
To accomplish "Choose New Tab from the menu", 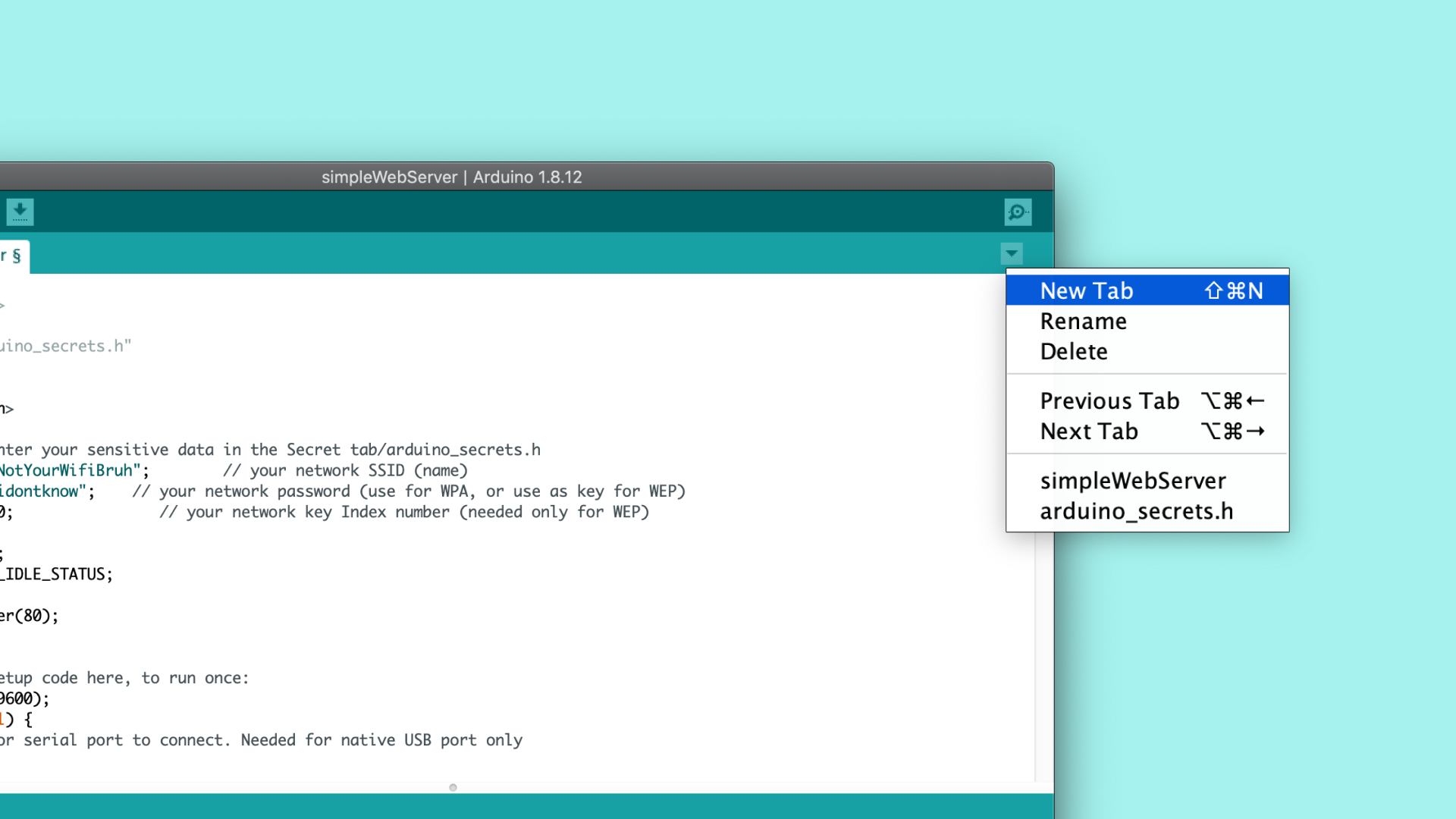I will click(1086, 290).
